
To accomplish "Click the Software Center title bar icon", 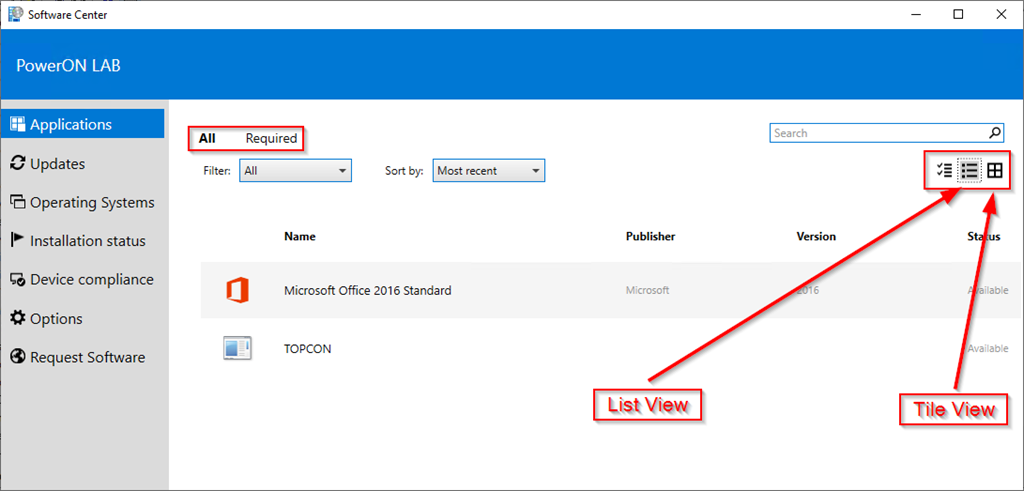I will pyautogui.click(x=13, y=14).
